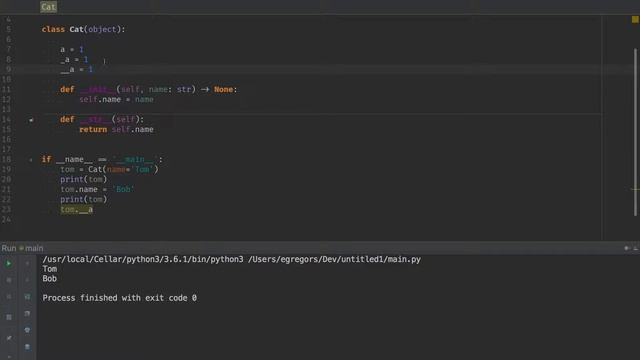
Task: Click the 'if __name__' statement on line 18
Action: (102, 160)
